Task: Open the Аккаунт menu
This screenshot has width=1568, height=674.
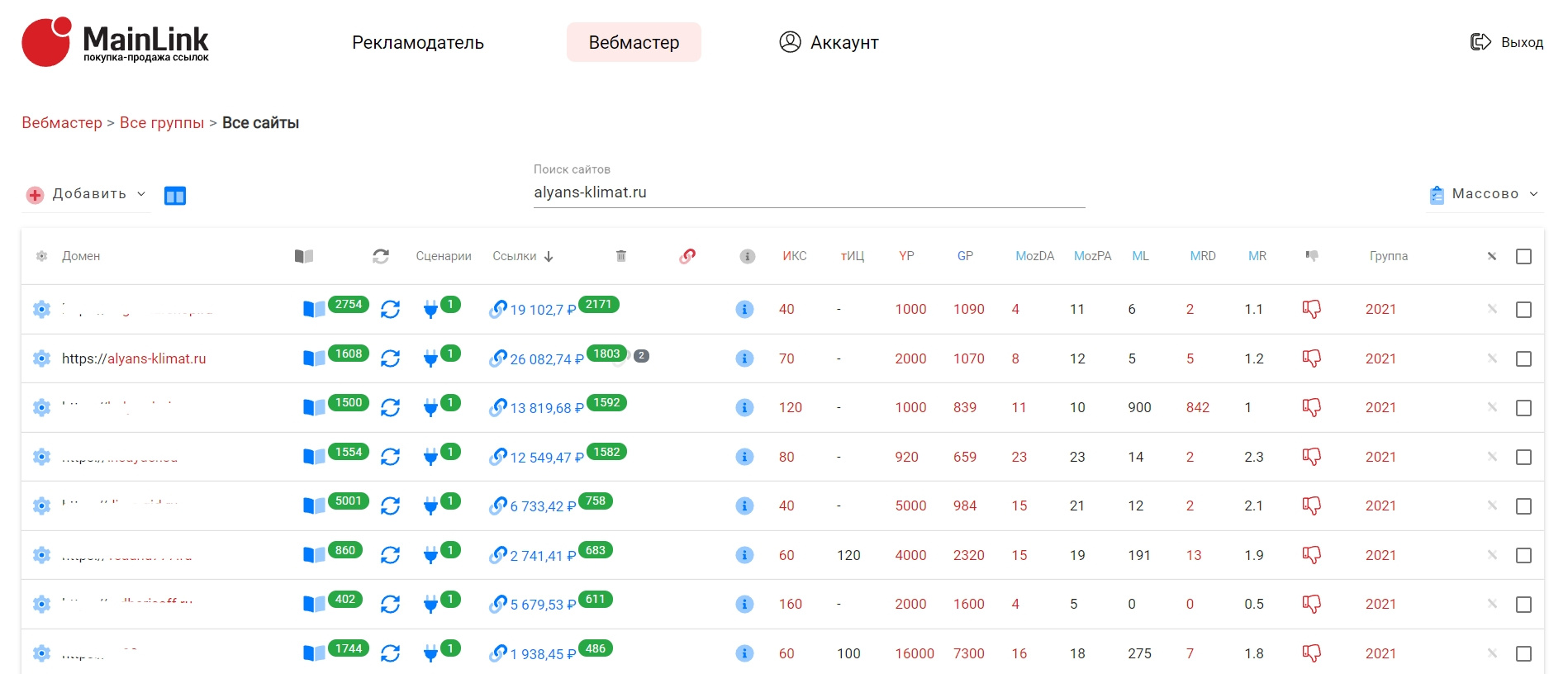Action: 829,43
